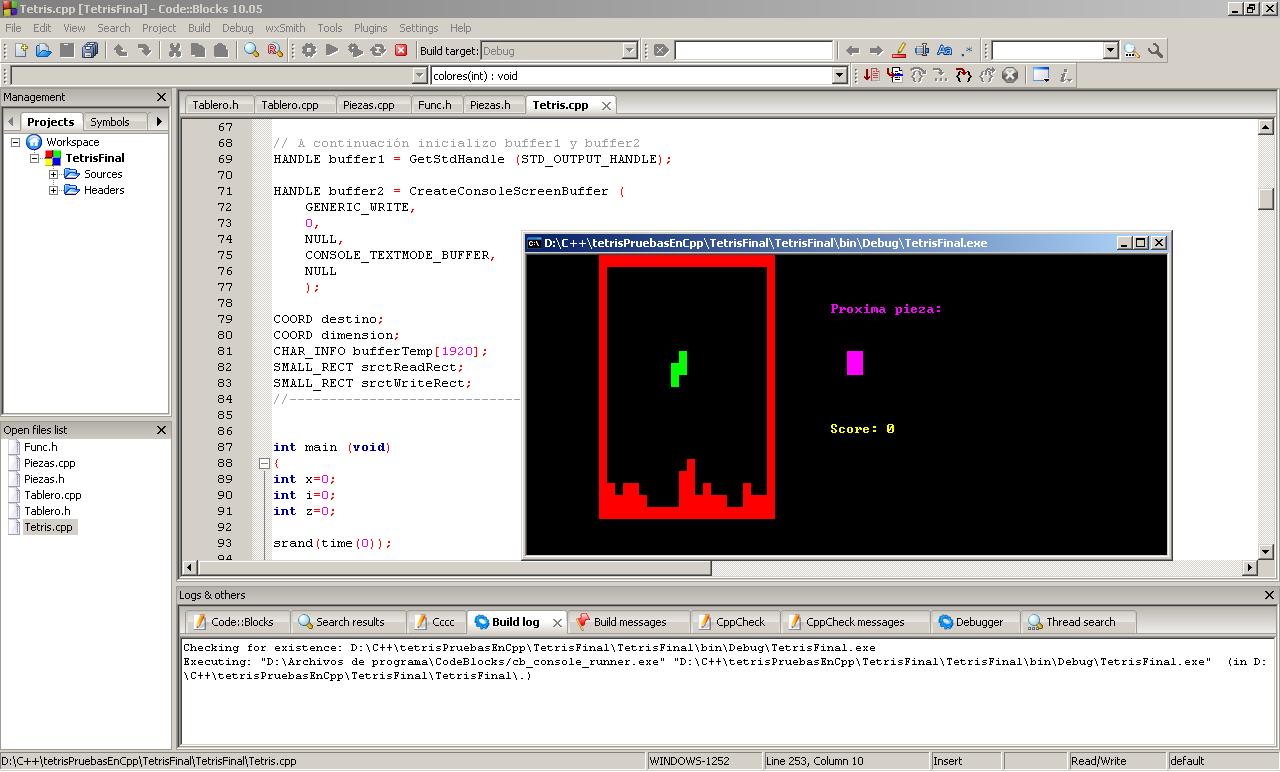The width and height of the screenshot is (1280, 772).
Task: Build the project with the gear icon
Action: tap(308, 50)
